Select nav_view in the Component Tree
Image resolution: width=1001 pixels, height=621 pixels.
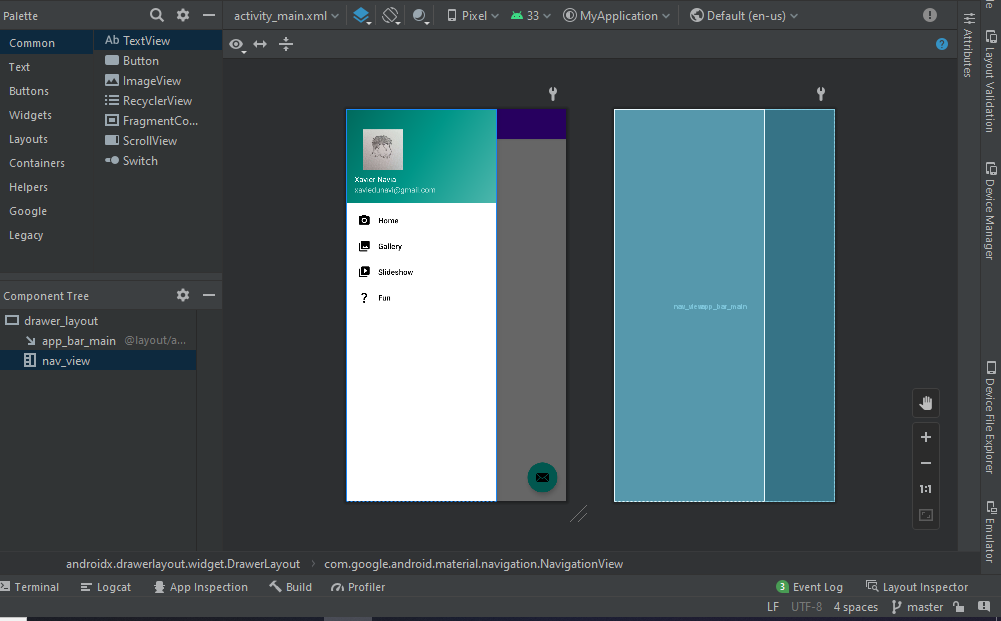pyautogui.click(x=68, y=360)
